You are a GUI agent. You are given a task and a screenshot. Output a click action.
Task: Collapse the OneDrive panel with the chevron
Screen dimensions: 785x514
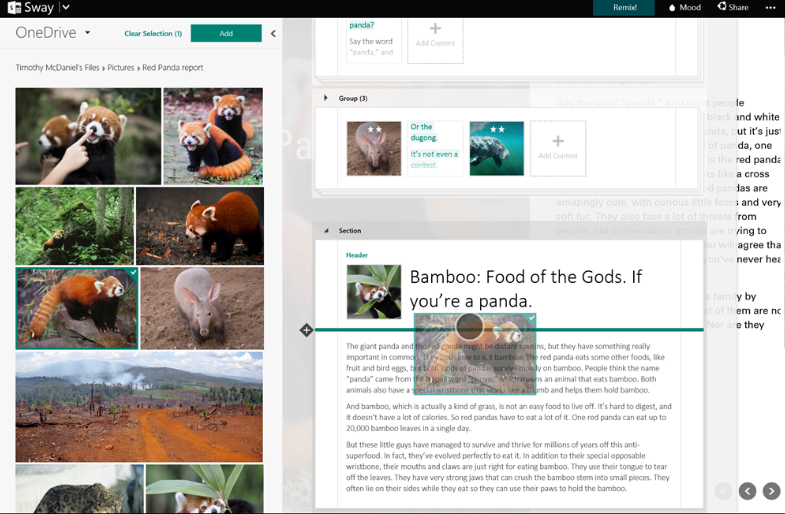(273, 34)
